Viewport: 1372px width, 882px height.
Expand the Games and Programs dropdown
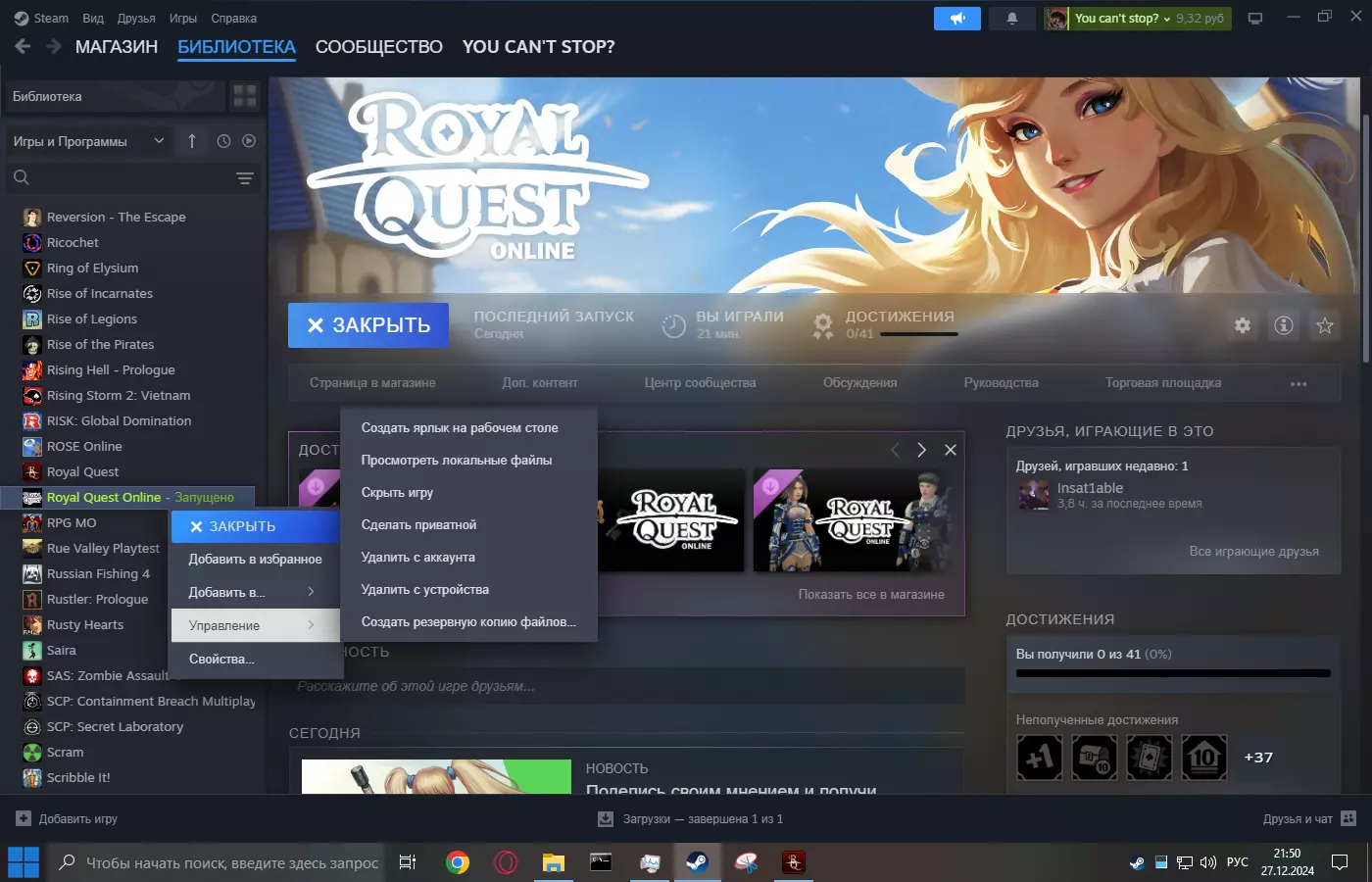(89, 141)
